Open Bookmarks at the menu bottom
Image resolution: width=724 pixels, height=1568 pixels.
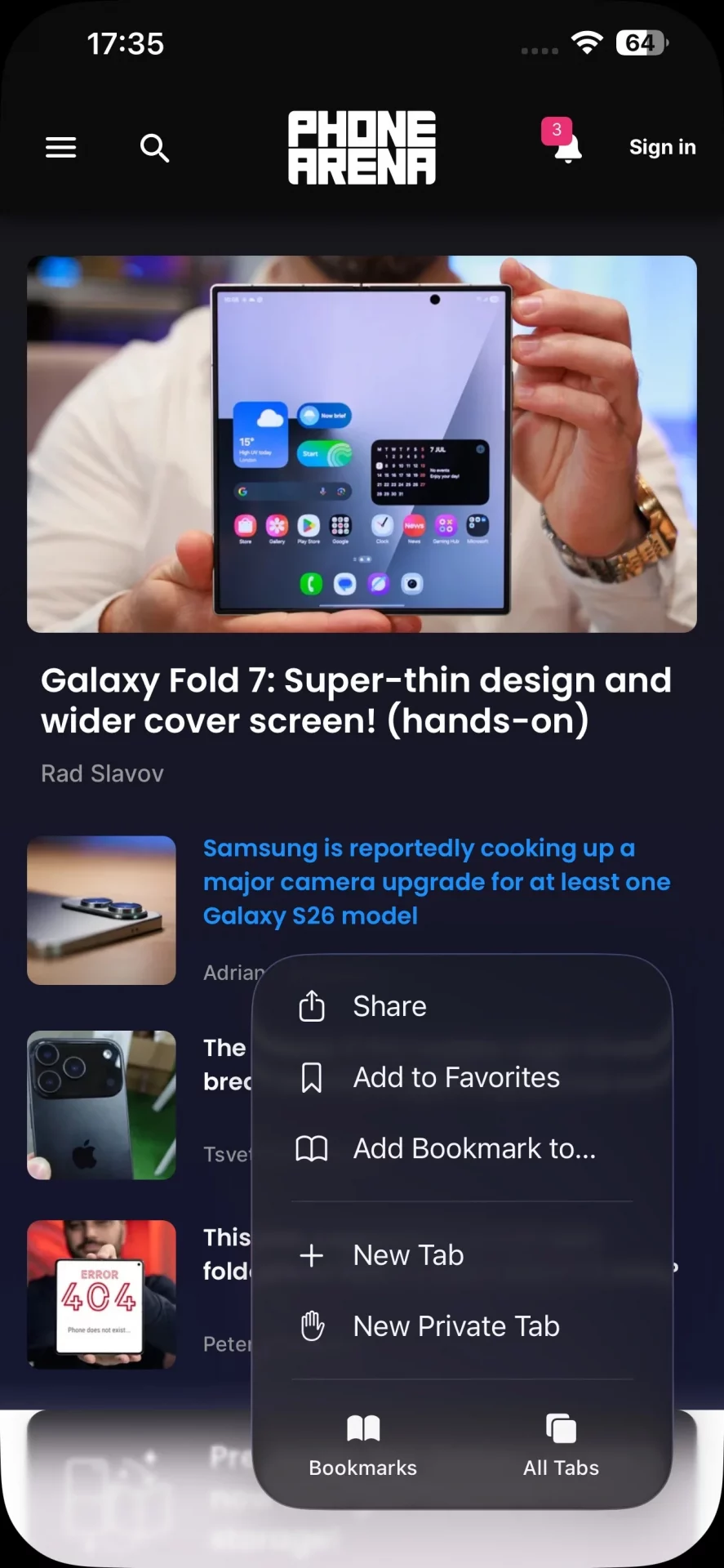(x=363, y=1445)
